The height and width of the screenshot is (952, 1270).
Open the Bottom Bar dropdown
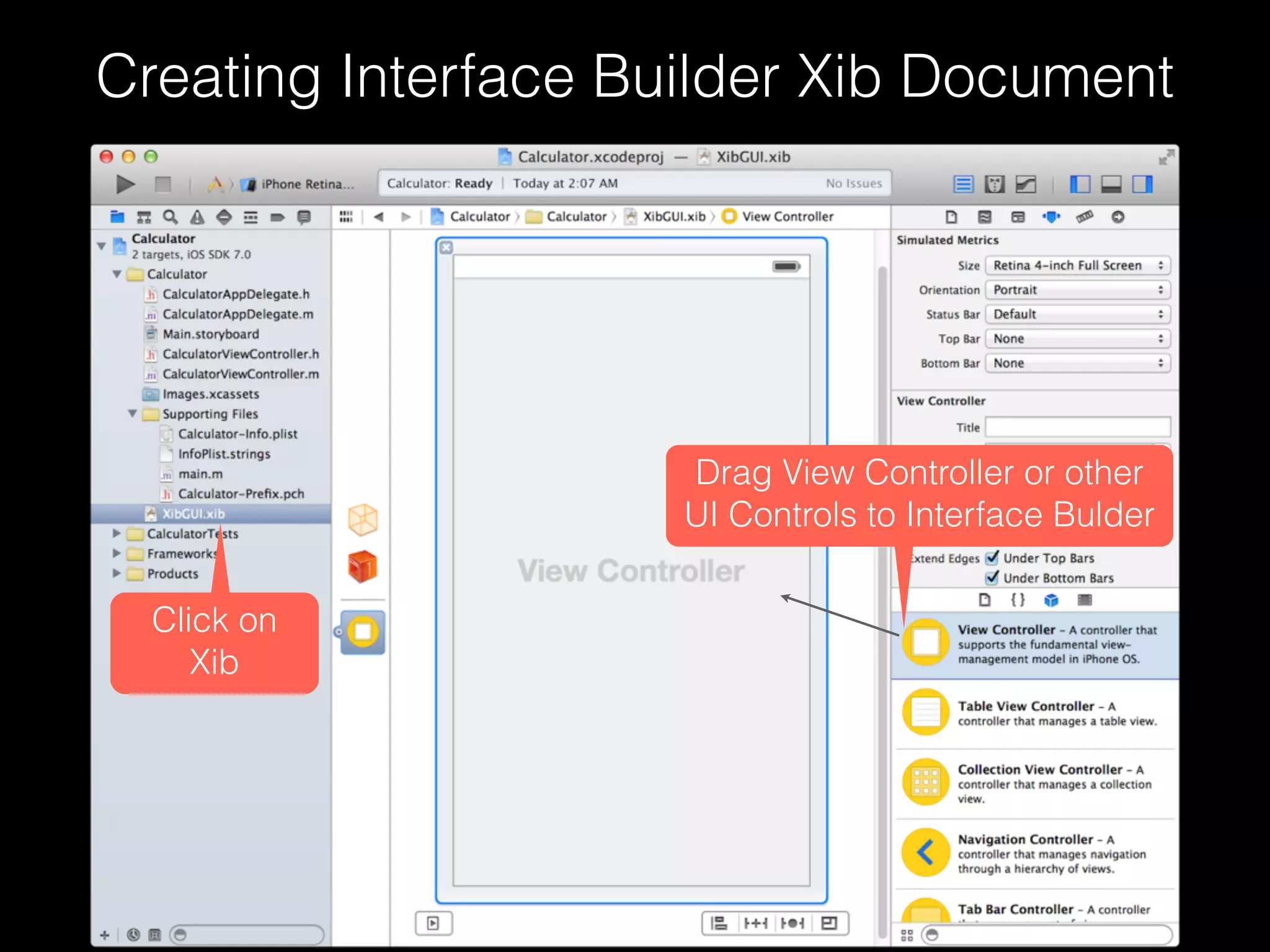(1078, 363)
